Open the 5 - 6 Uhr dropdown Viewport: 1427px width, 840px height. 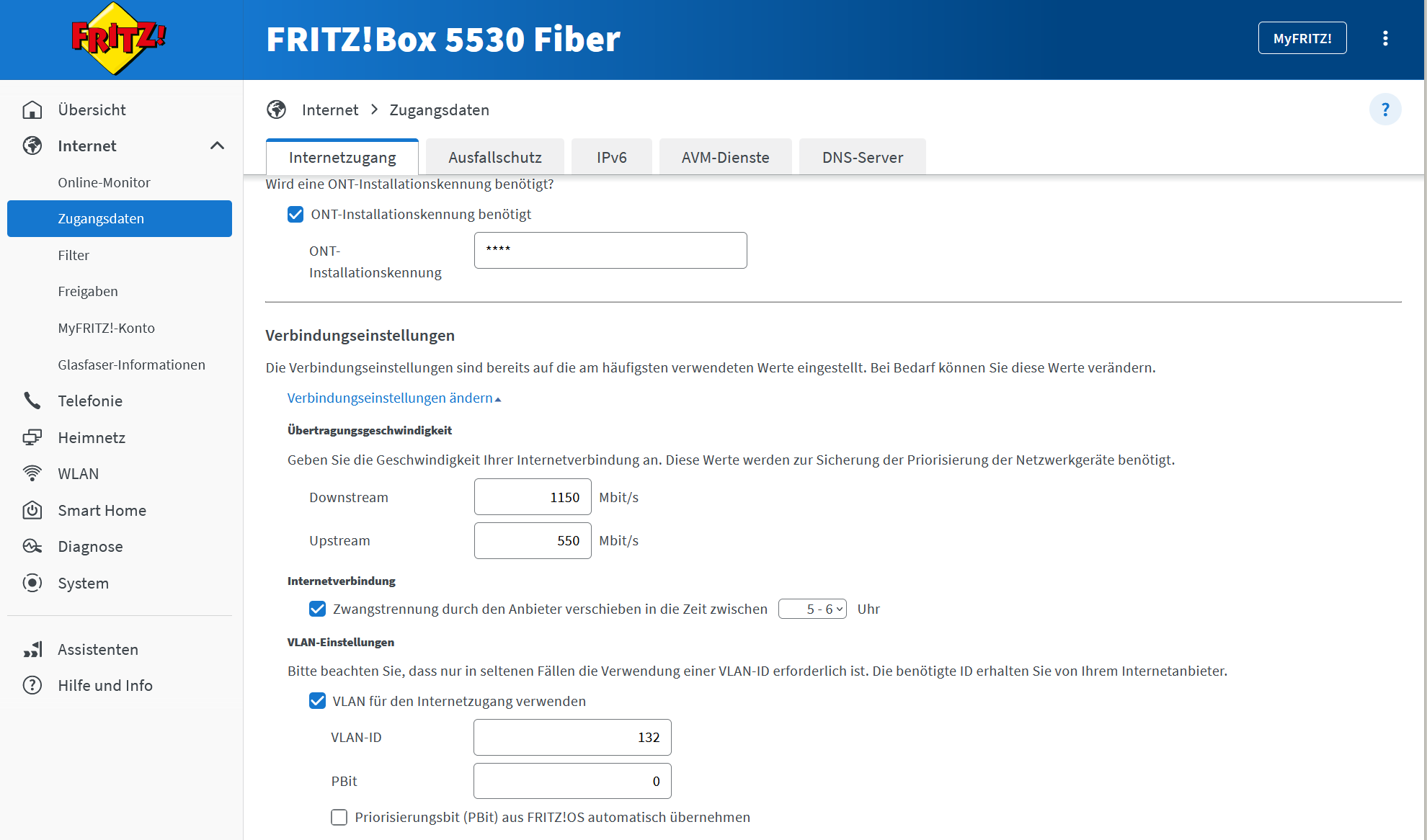tap(812, 609)
